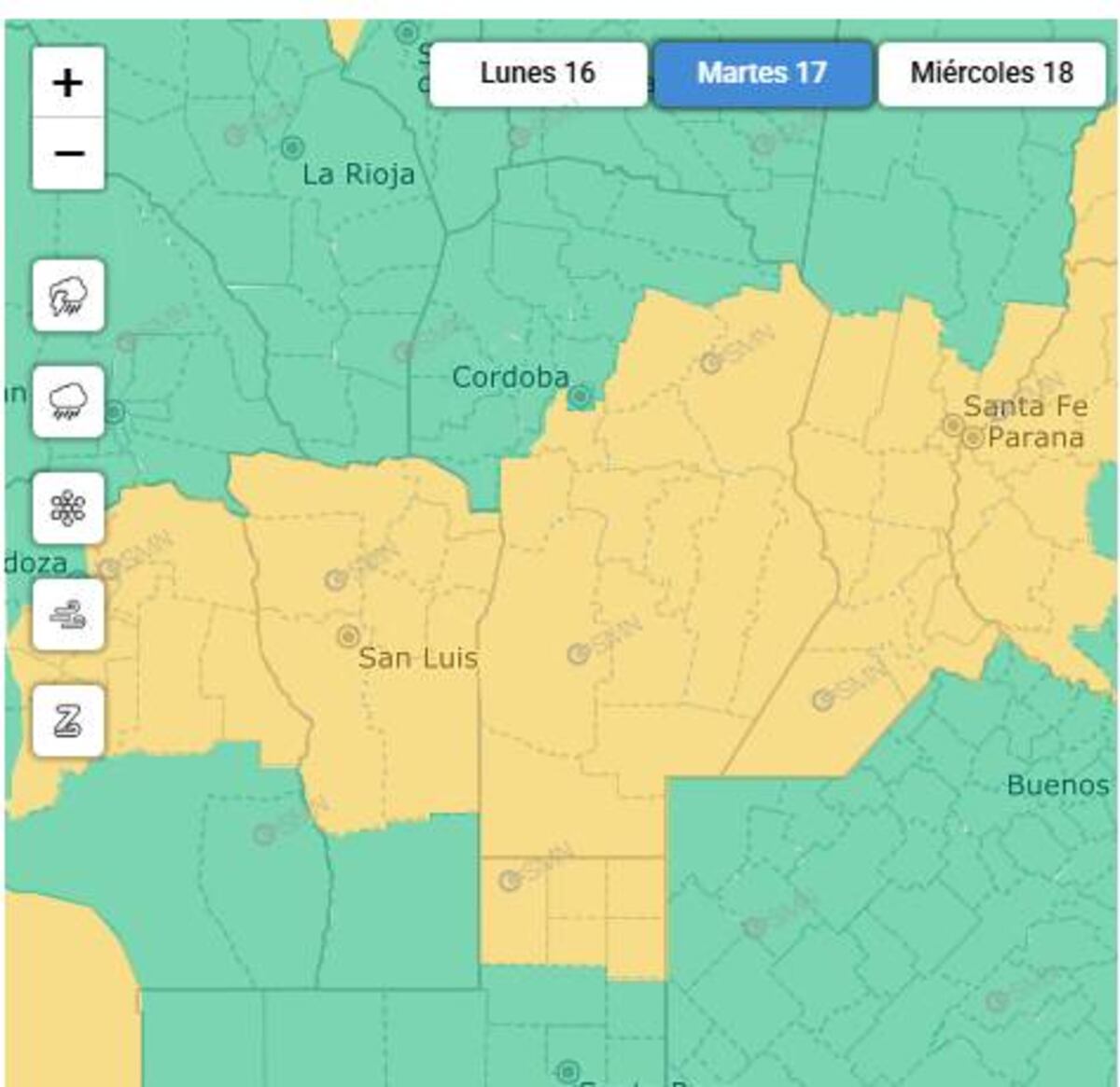Click the La Rioja city marker
This screenshot has width=1120, height=1087.
coord(292,146)
